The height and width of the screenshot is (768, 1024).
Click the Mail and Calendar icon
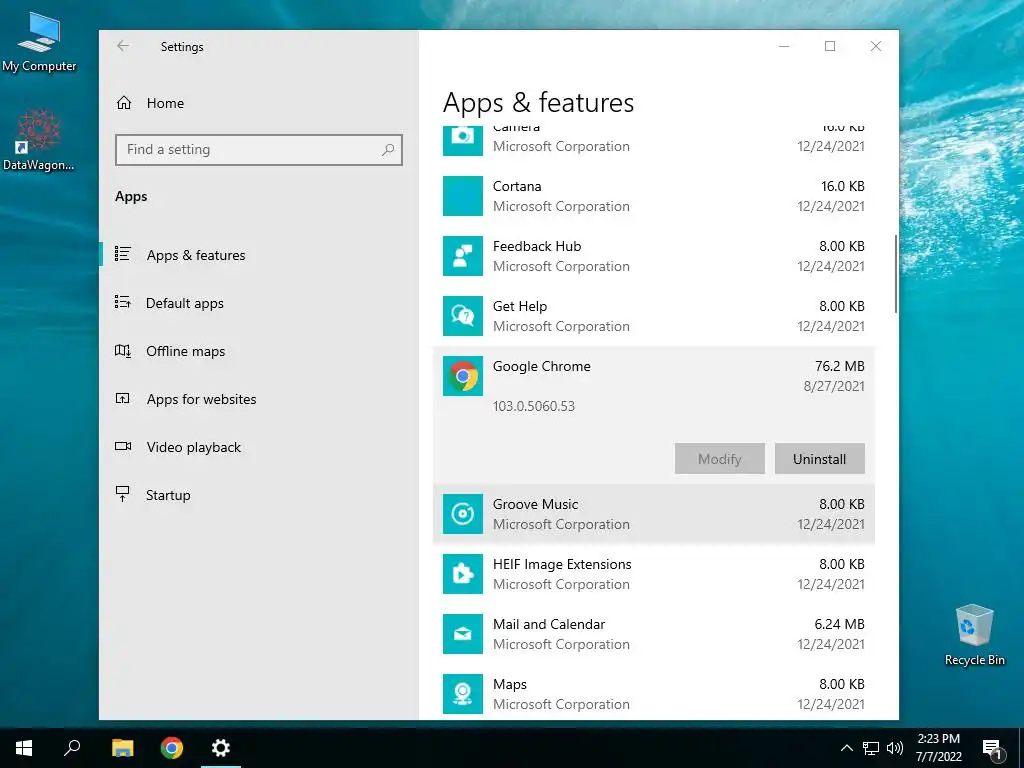pyautogui.click(x=462, y=634)
